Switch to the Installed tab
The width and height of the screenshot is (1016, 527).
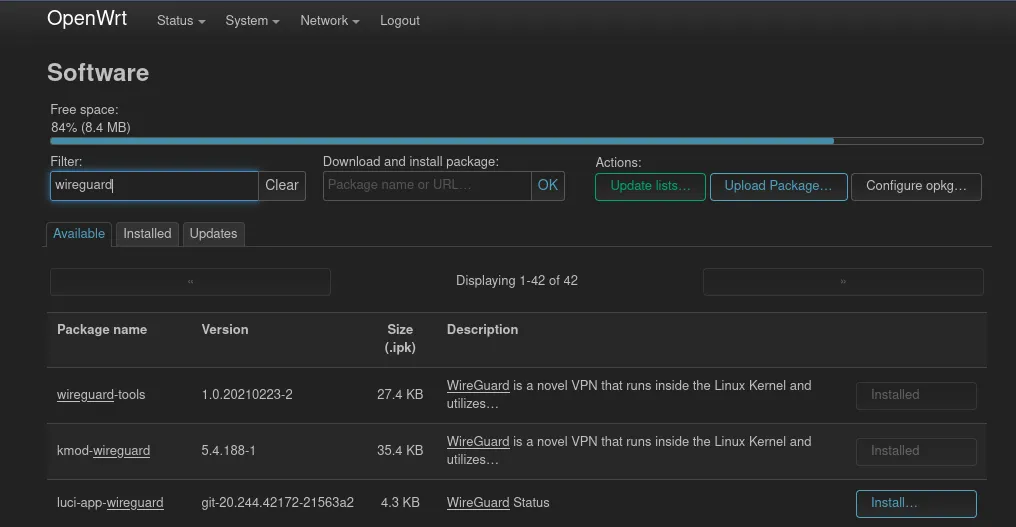coord(147,234)
